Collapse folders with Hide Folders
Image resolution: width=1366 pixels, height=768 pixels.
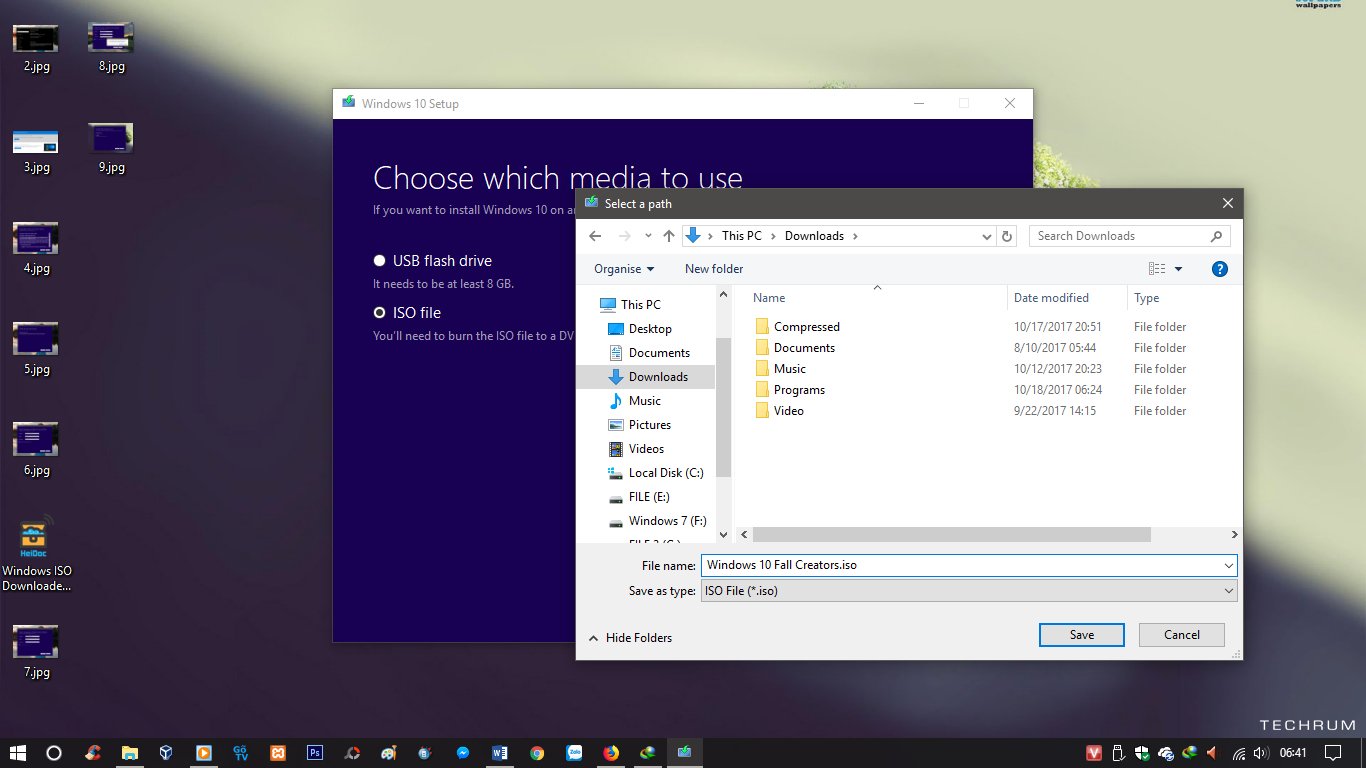coord(630,638)
